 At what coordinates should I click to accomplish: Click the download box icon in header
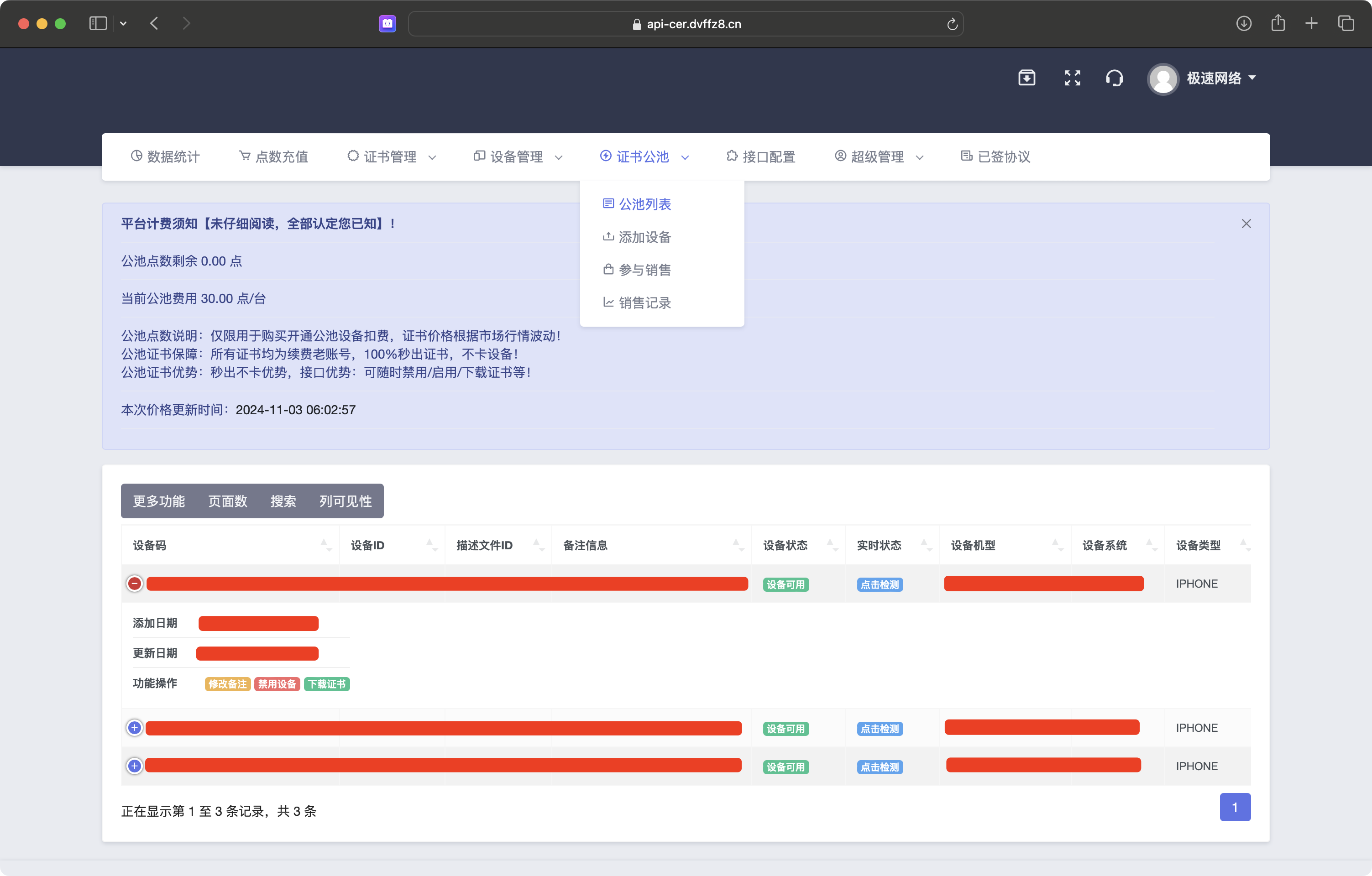click(1027, 78)
